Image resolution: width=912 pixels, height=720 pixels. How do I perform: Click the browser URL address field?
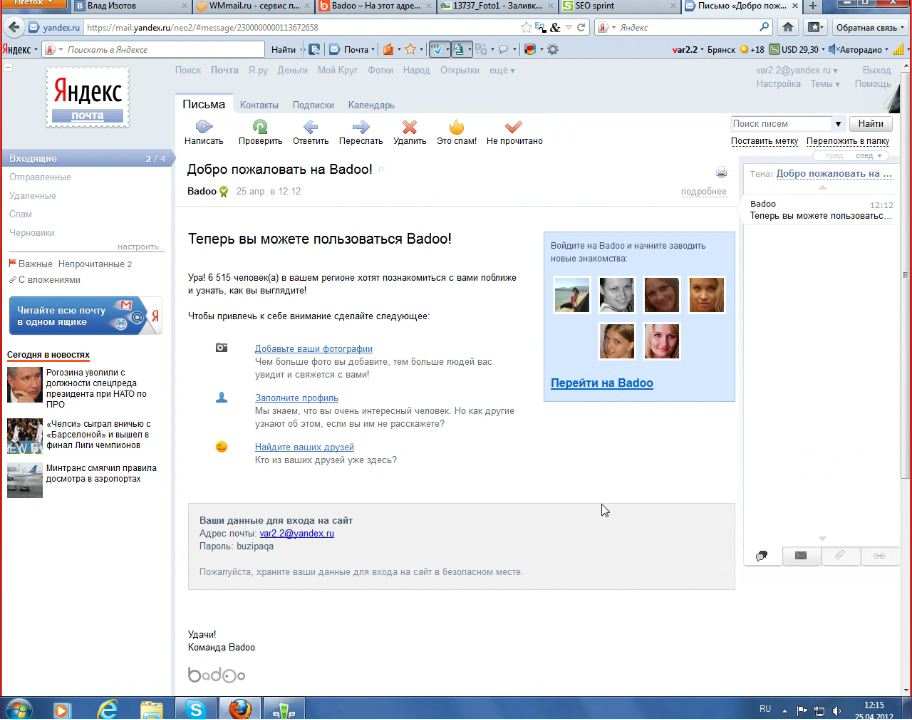(301, 27)
